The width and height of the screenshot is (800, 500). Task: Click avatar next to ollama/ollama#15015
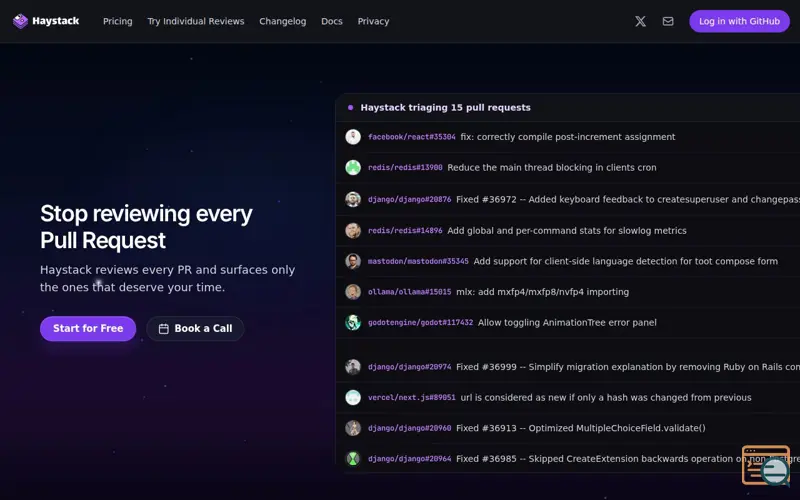click(353, 292)
